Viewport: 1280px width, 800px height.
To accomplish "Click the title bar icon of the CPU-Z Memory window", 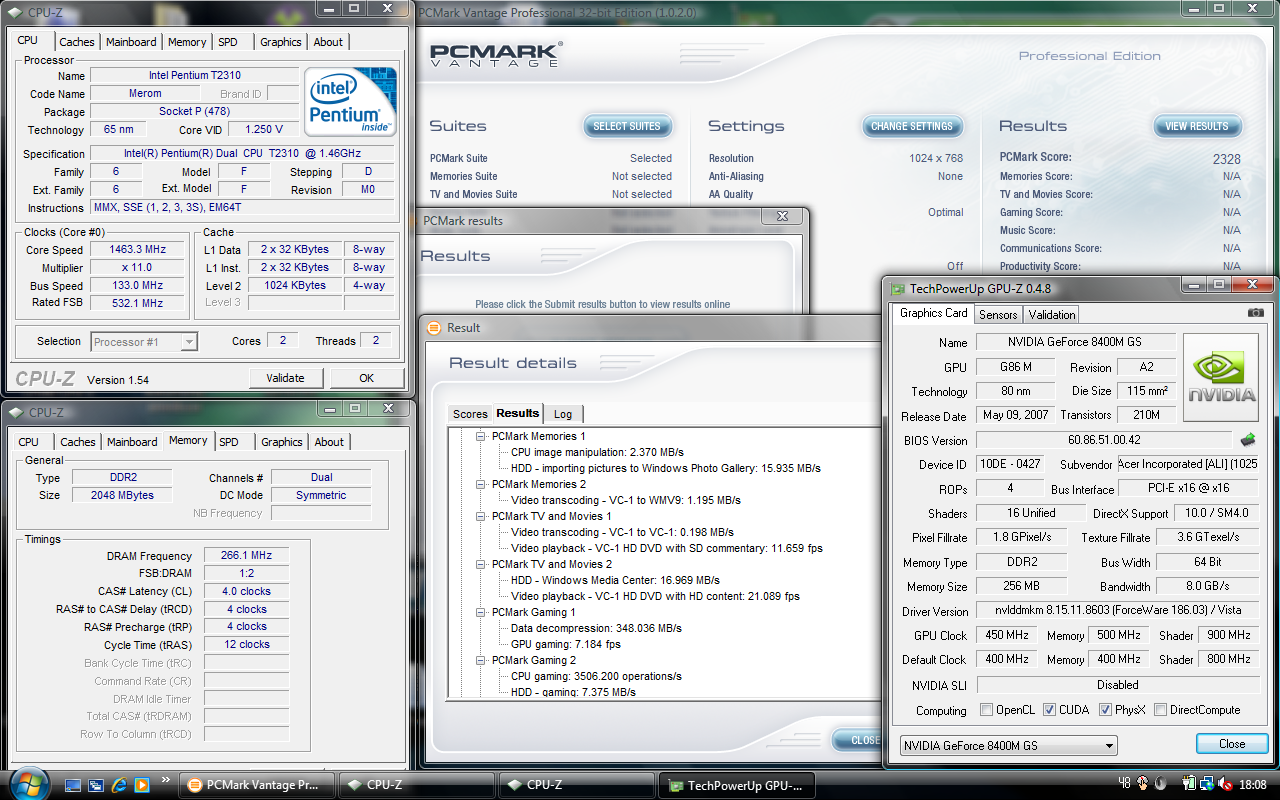I will [16, 412].
